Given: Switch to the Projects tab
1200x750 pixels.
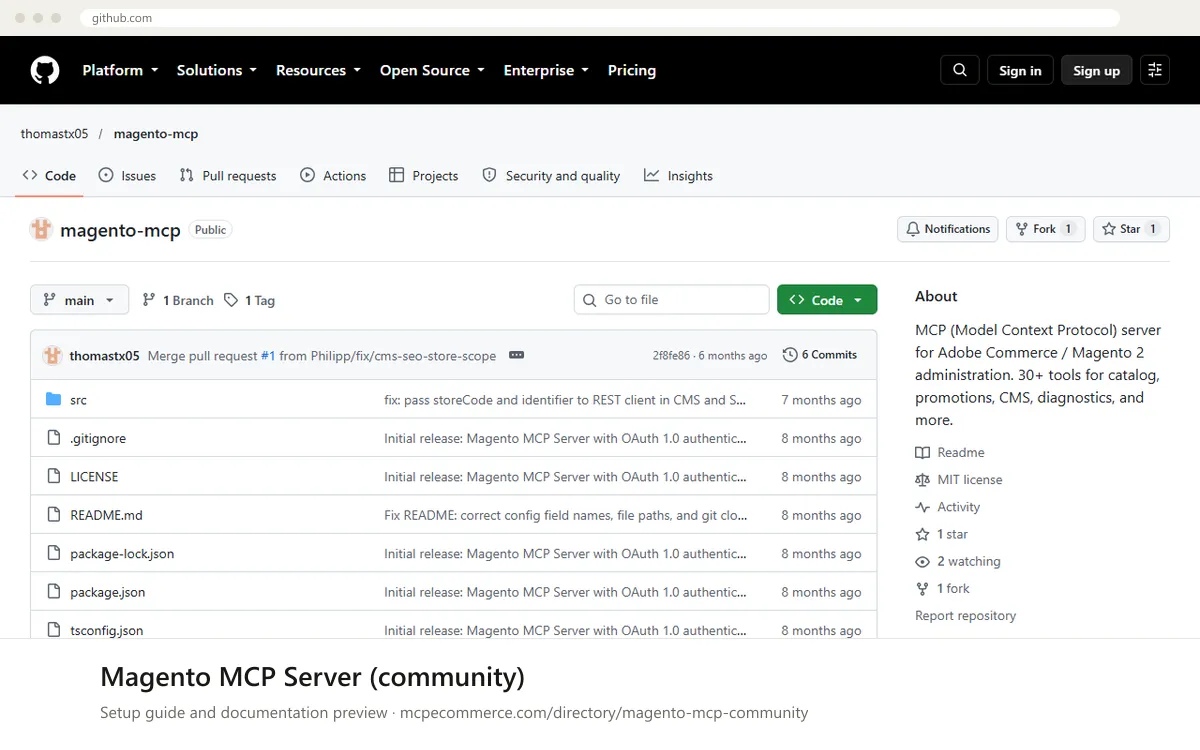Looking at the screenshot, I should (424, 176).
